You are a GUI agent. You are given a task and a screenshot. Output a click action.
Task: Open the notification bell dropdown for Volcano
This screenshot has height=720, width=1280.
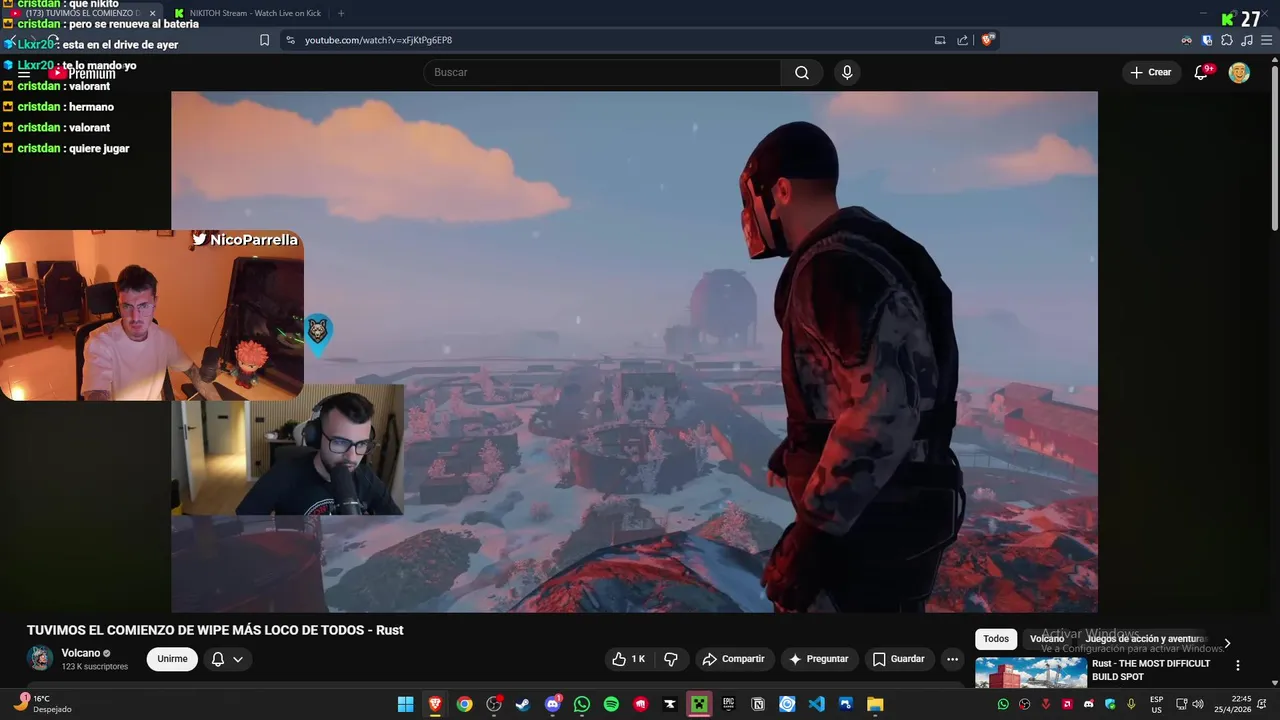227,659
